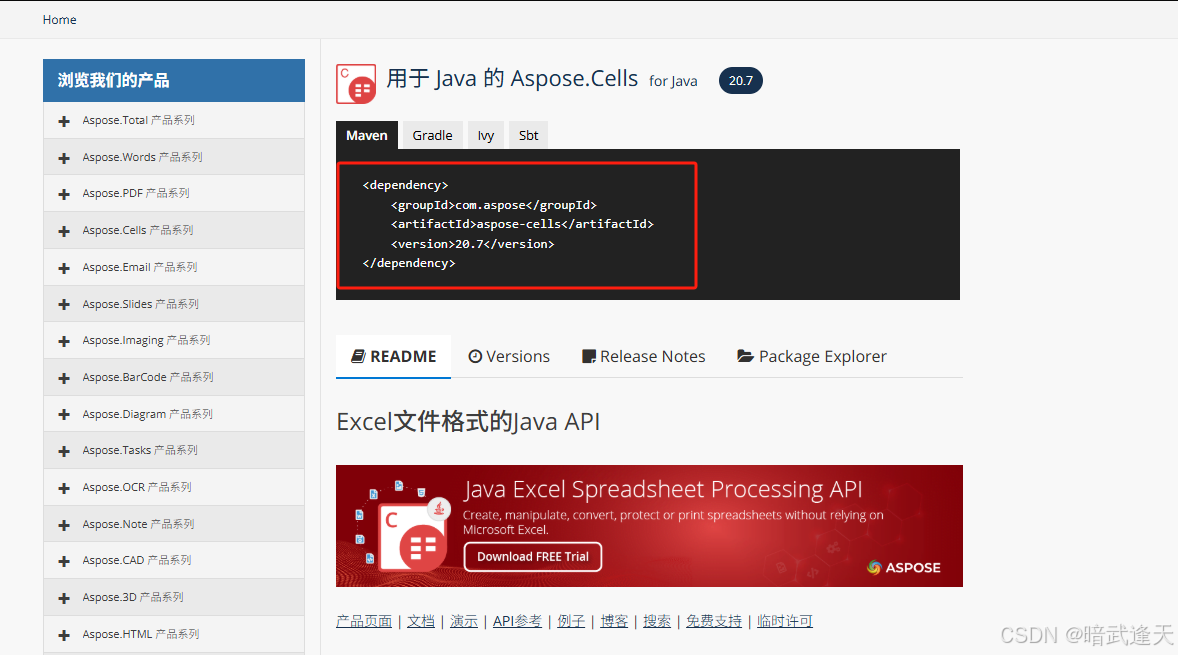Screen dimensions: 1178x655
Task: Click the Package Explorer folder icon
Action: coord(745,356)
